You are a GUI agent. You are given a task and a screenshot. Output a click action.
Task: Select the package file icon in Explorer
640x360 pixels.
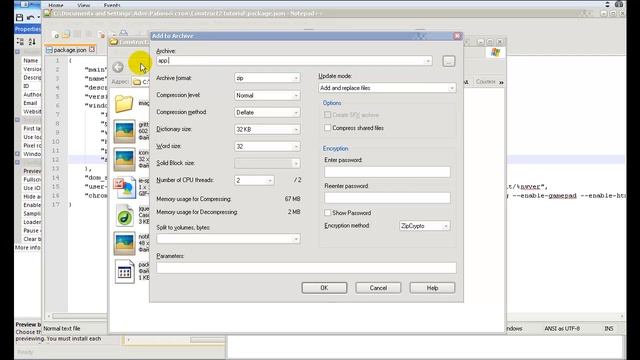124,271
